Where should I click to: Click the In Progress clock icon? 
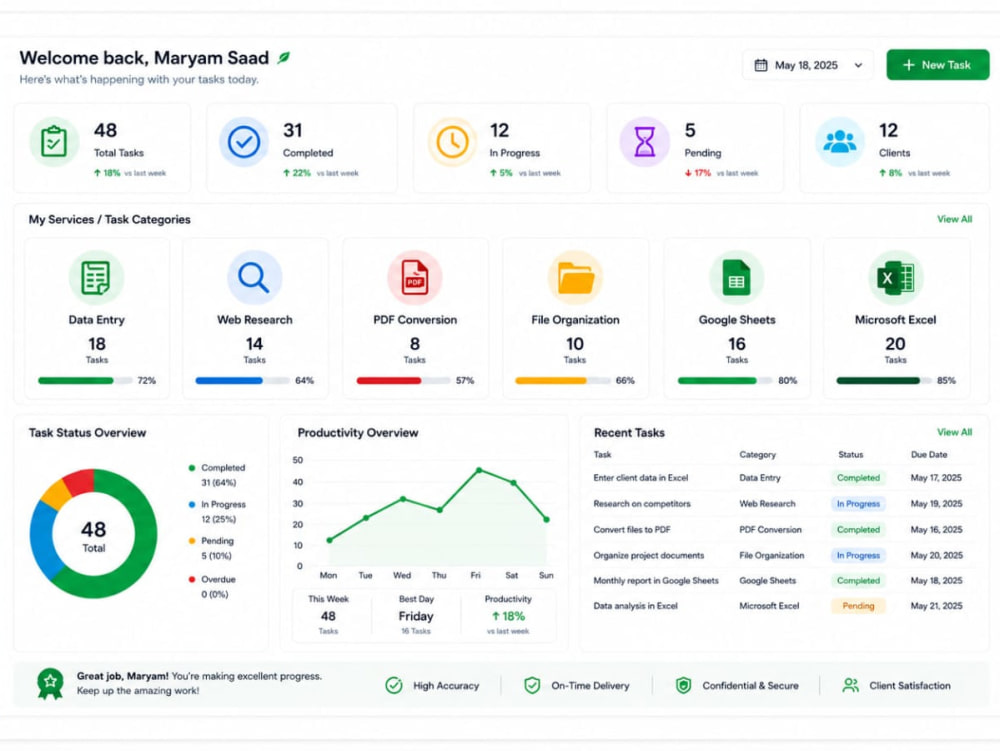pos(452,142)
